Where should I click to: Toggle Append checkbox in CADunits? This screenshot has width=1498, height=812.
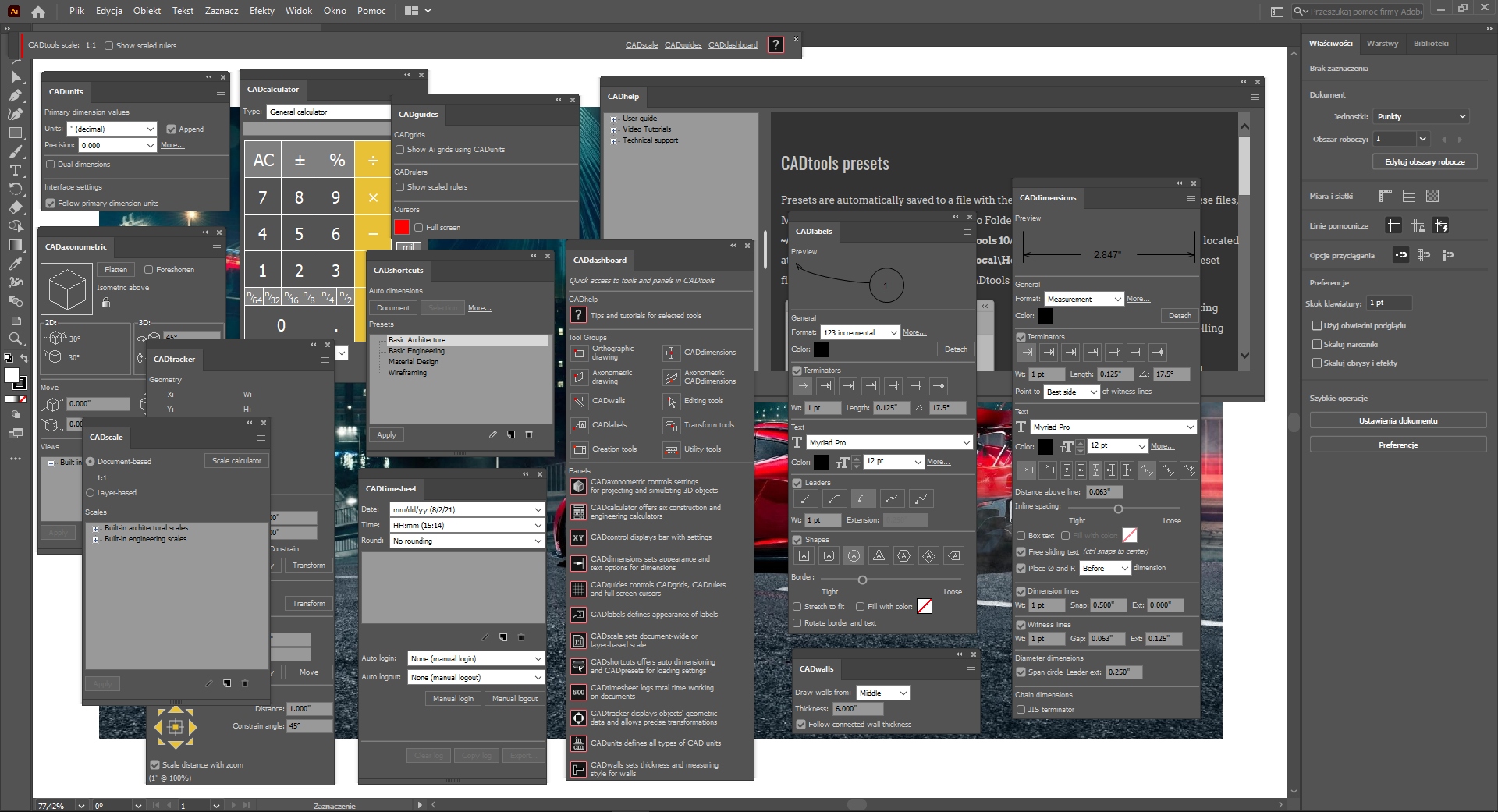[171, 129]
